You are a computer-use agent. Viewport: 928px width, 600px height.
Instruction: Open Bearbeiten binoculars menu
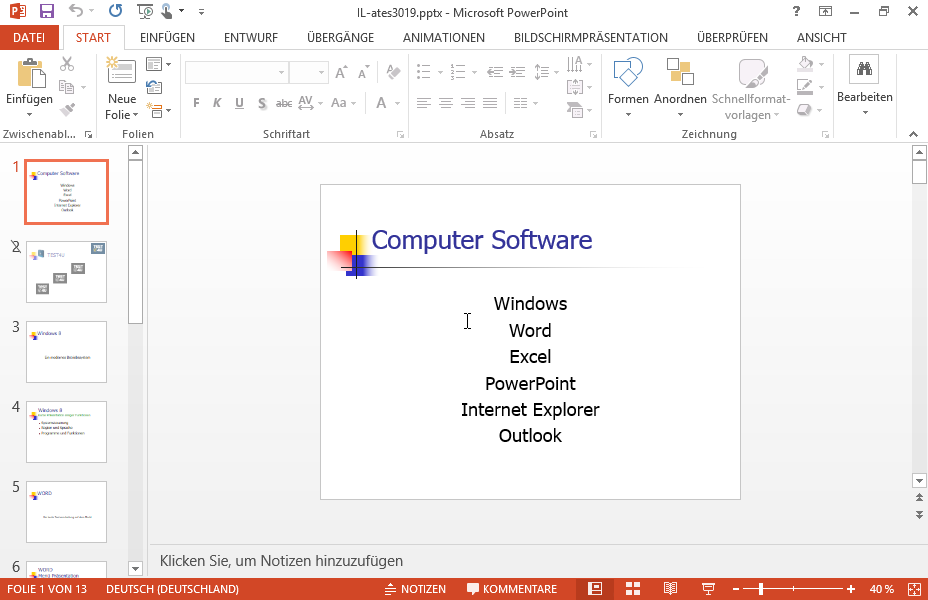865,85
